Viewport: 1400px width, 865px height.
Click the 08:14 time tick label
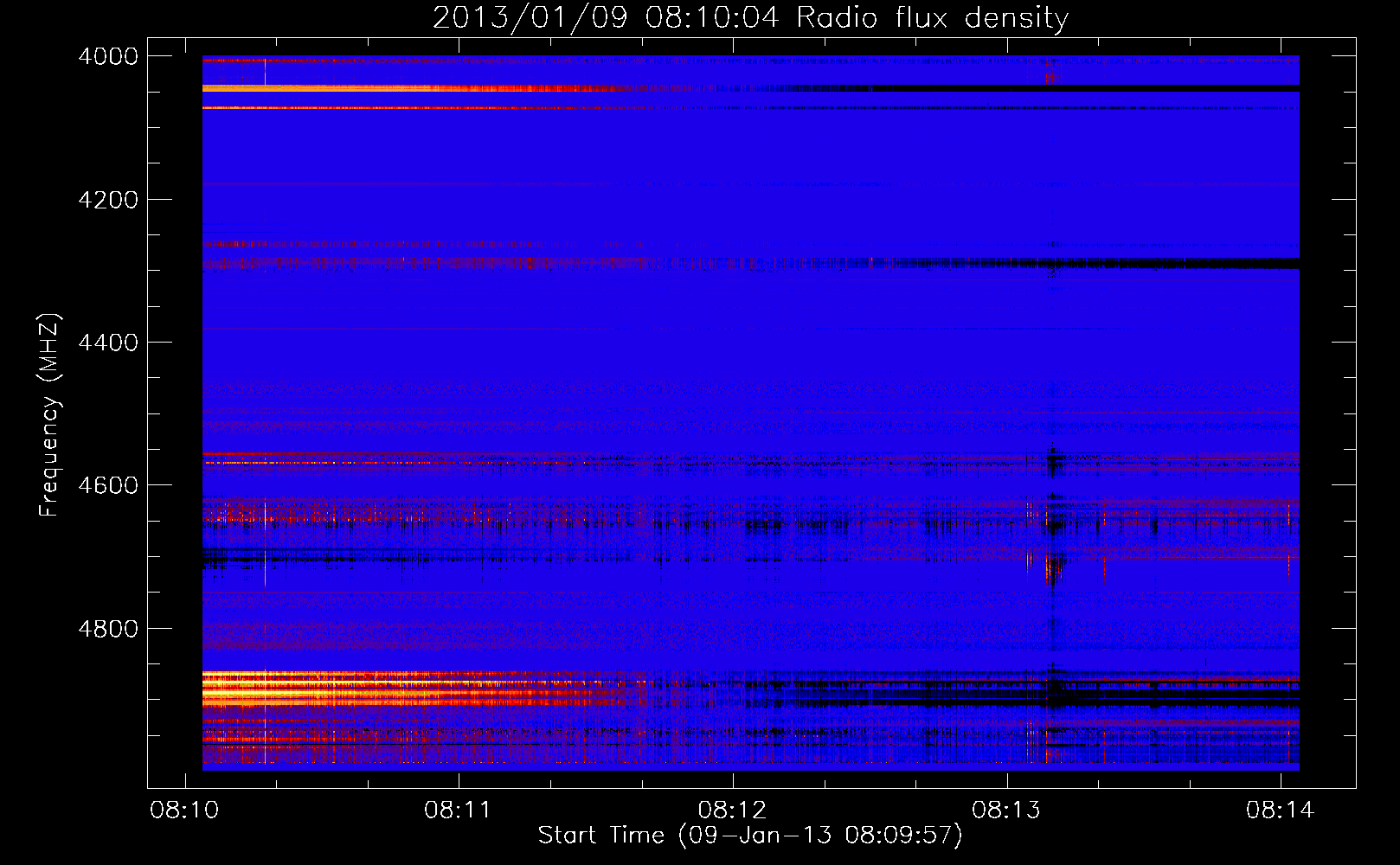pyautogui.click(x=1280, y=811)
